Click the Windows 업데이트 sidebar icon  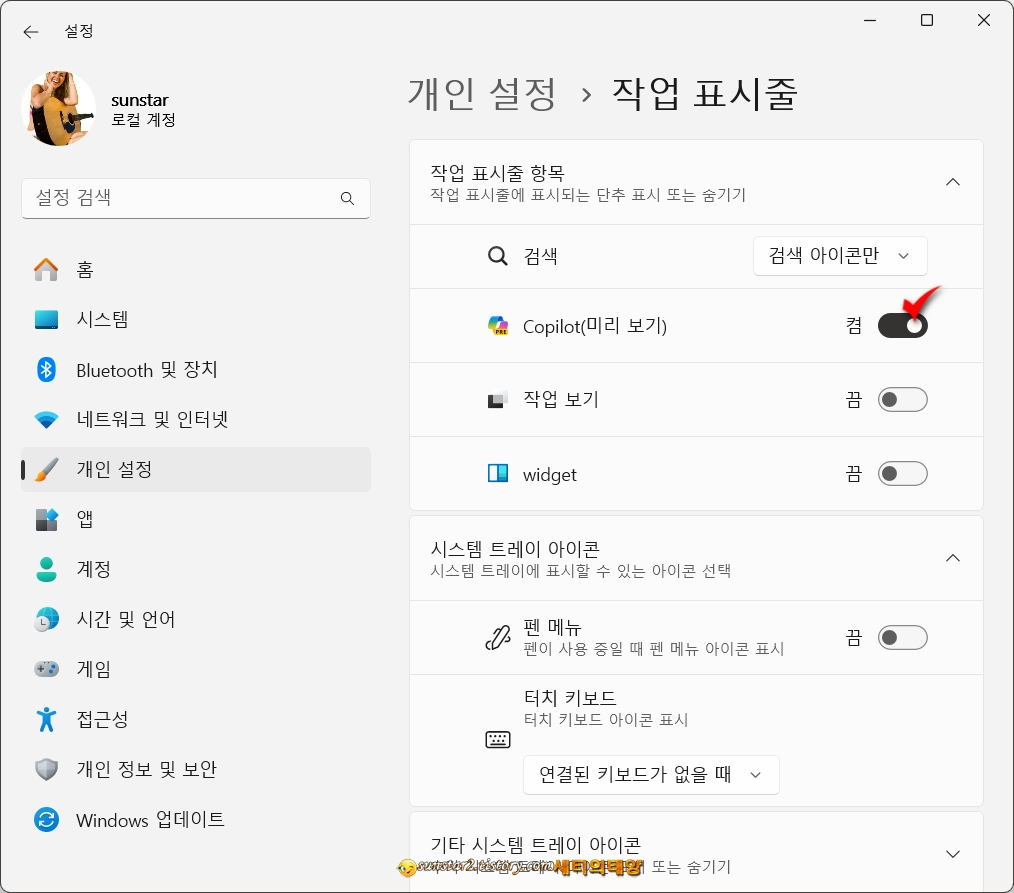47,820
